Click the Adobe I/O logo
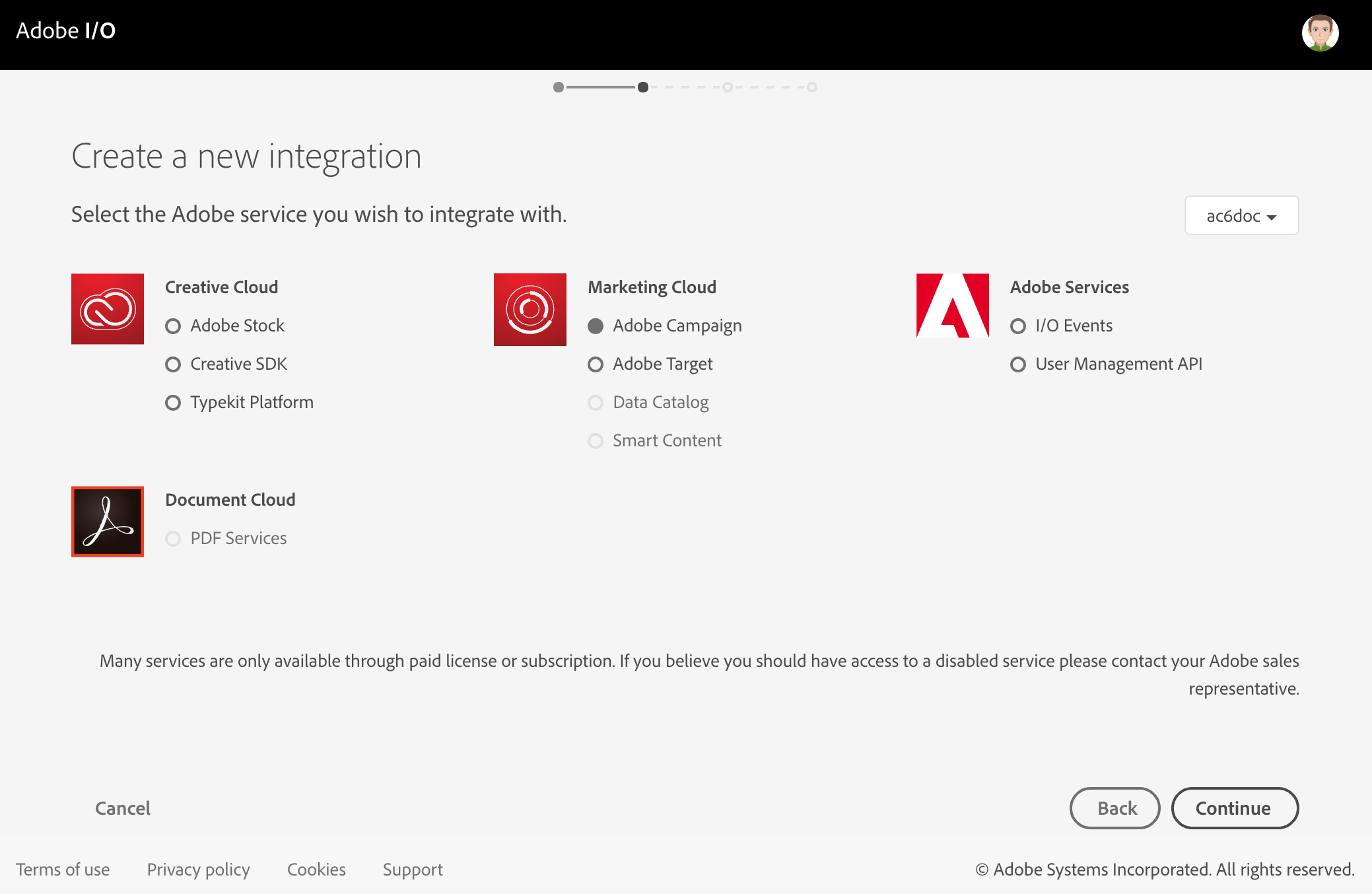The width and height of the screenshot is (1372, 894). [65, 31]
